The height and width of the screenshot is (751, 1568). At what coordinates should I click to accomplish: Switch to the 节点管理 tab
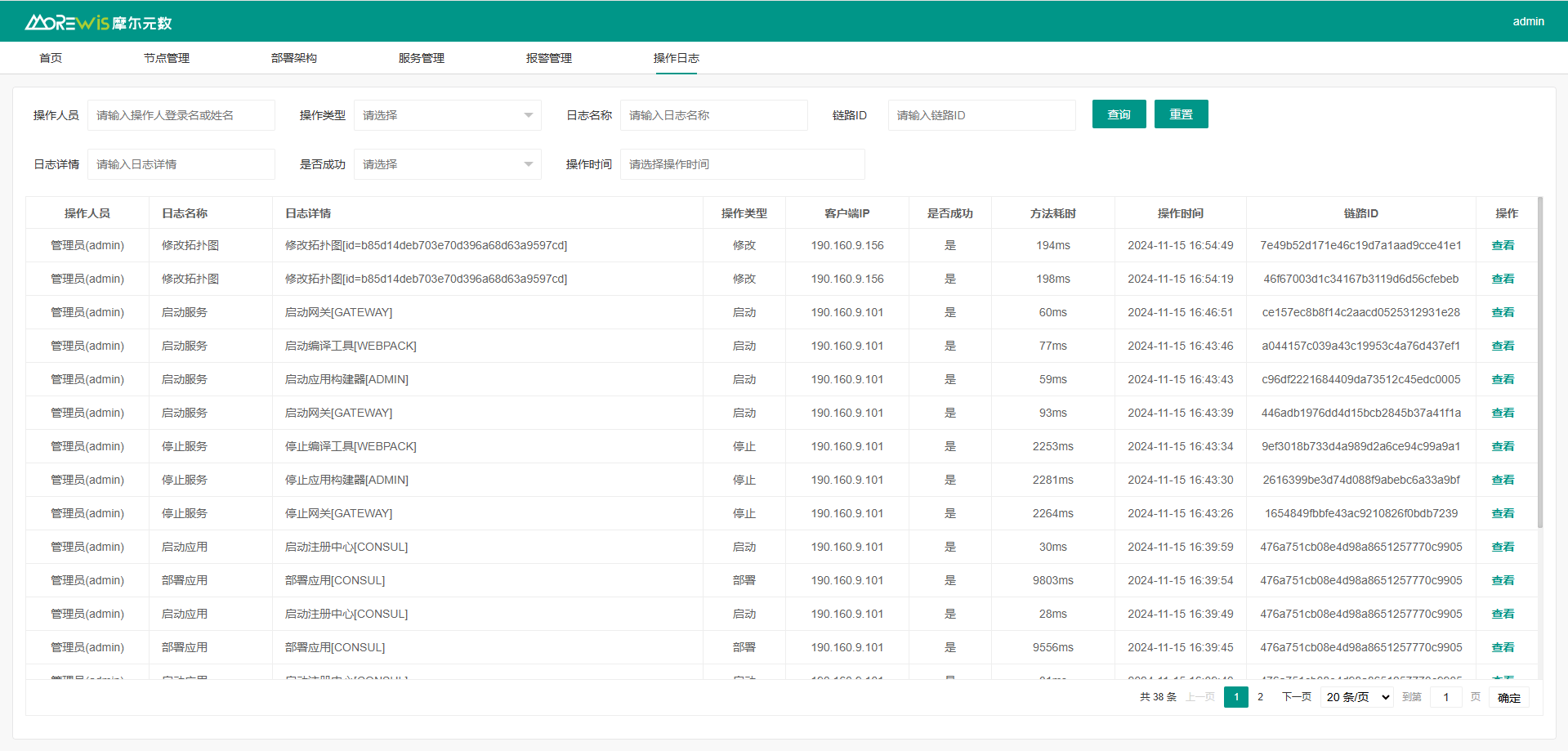(166, 58)
